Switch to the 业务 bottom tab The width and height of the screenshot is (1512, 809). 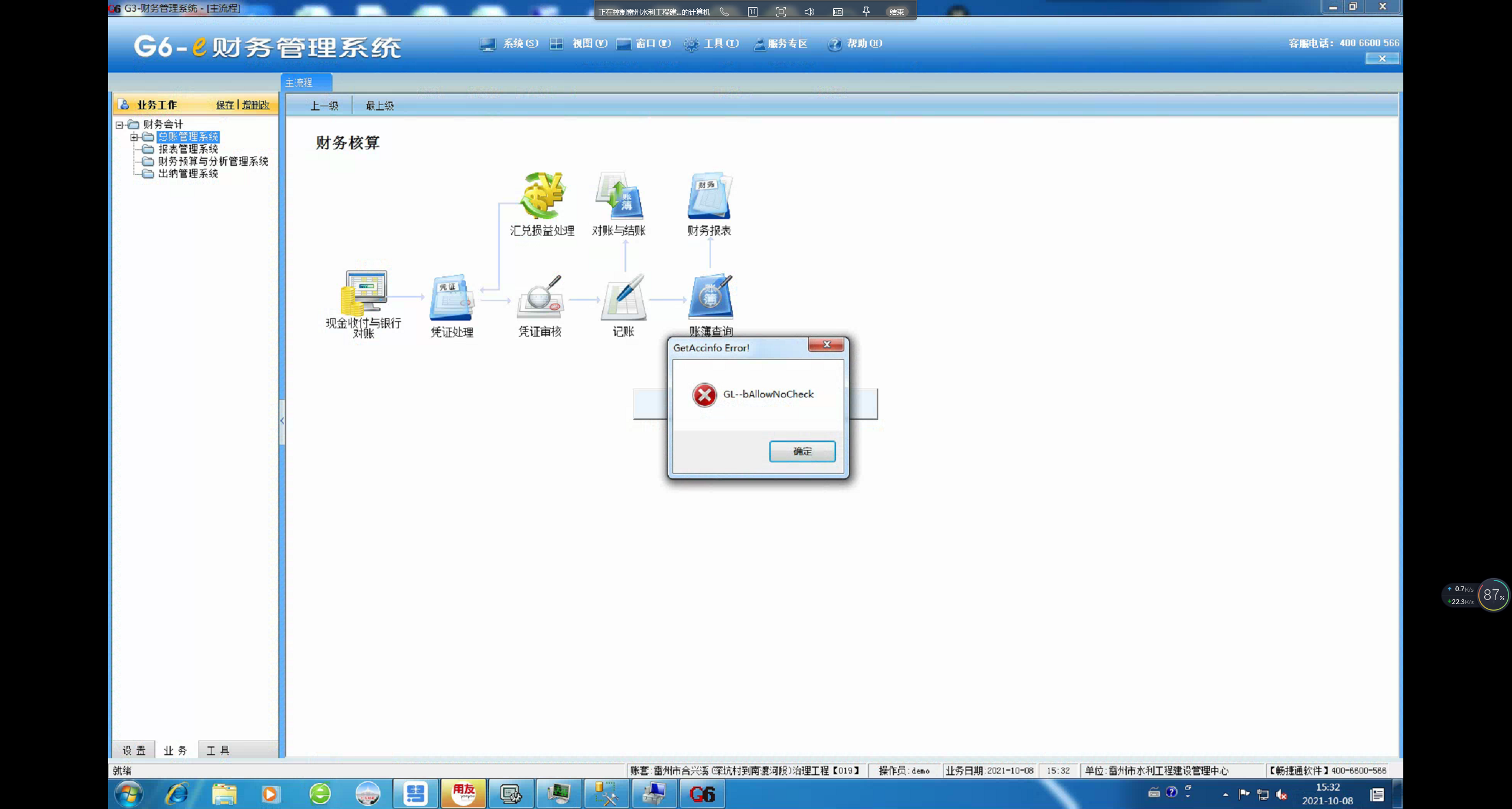(x=175, y=750)
